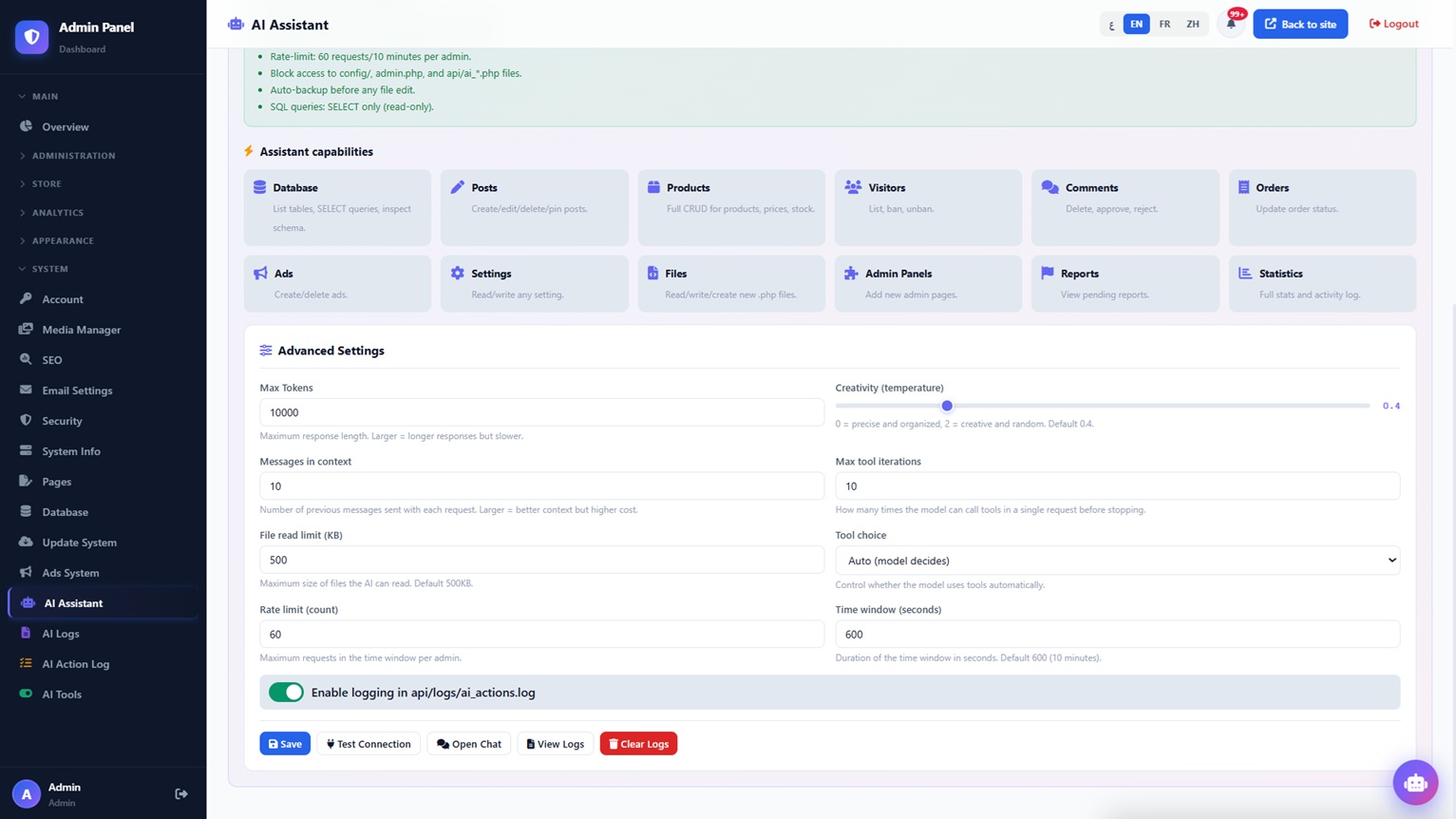
Task: Click the Admin Panels puzzle icon
Action: 851,273
